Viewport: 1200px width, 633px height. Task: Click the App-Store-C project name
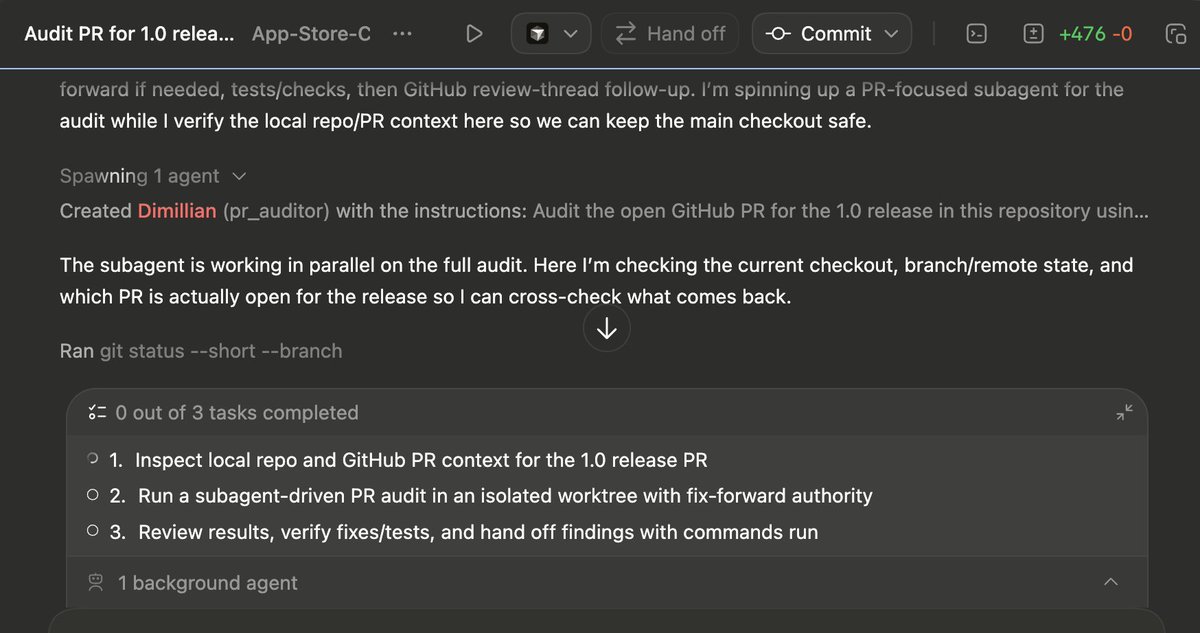(x=311, y=34)
